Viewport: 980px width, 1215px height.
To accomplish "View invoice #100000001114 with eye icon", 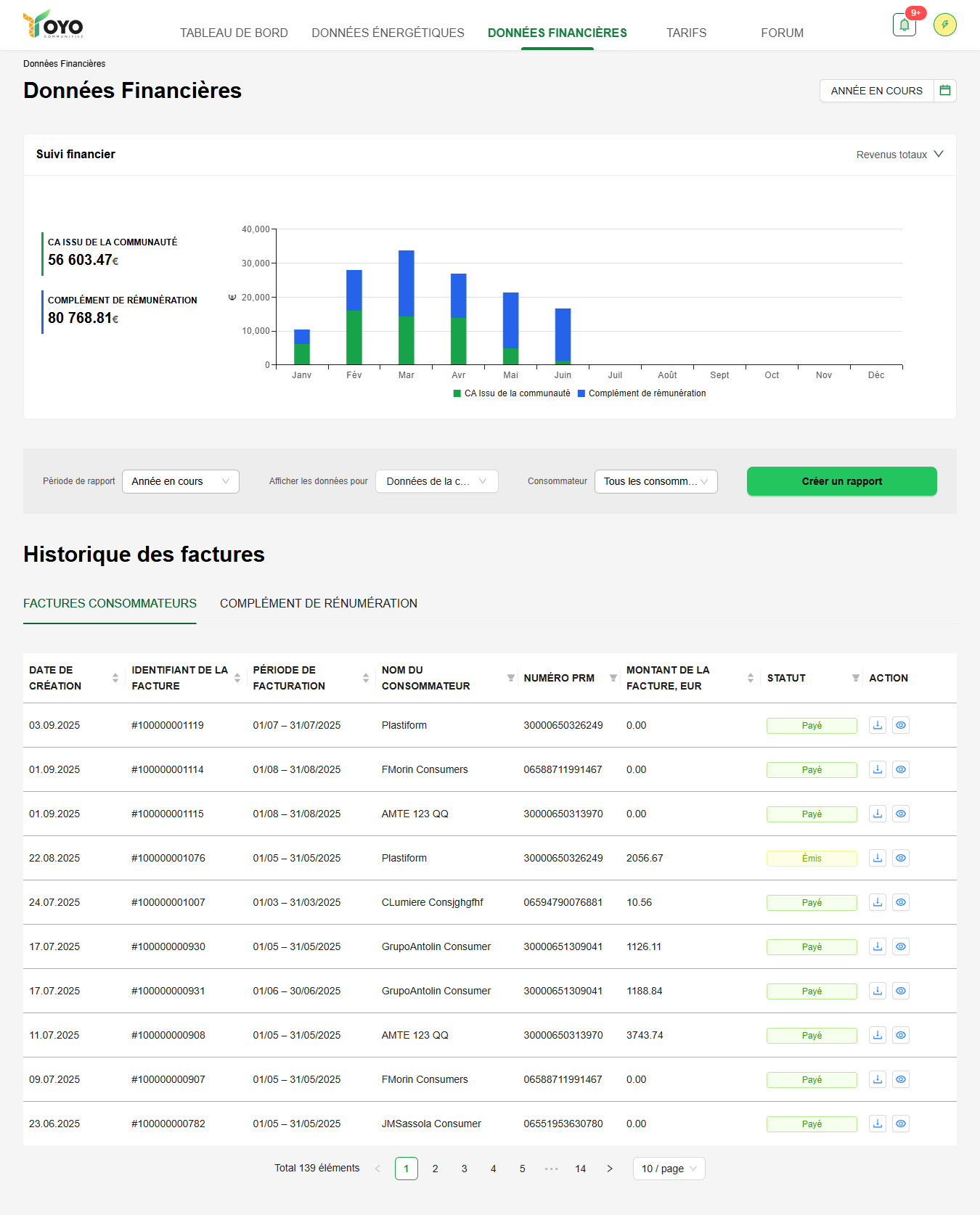I will click(900, 769).
